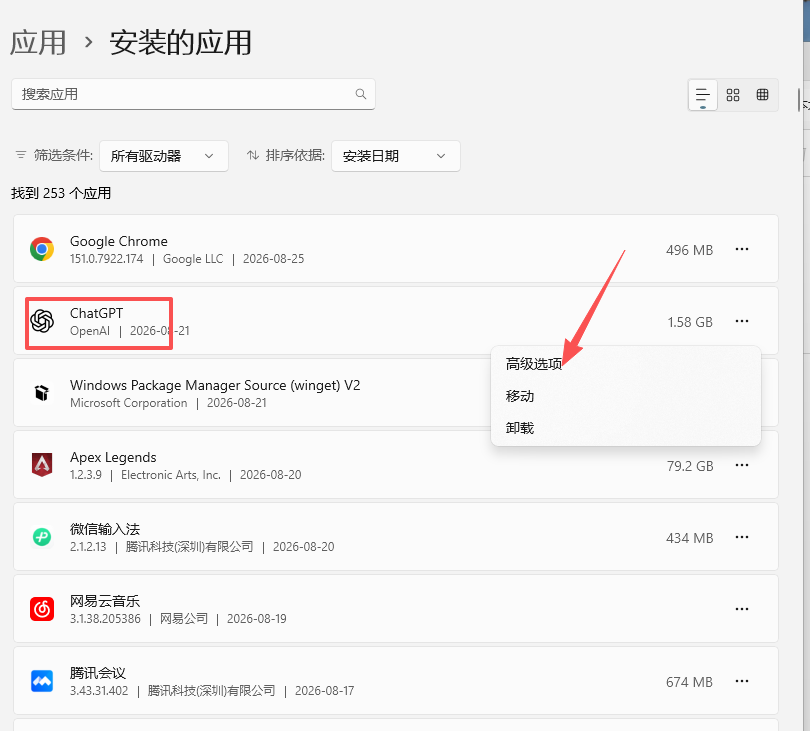Click the 434 MB size value
Screen dimensions: 810x731
689,538
